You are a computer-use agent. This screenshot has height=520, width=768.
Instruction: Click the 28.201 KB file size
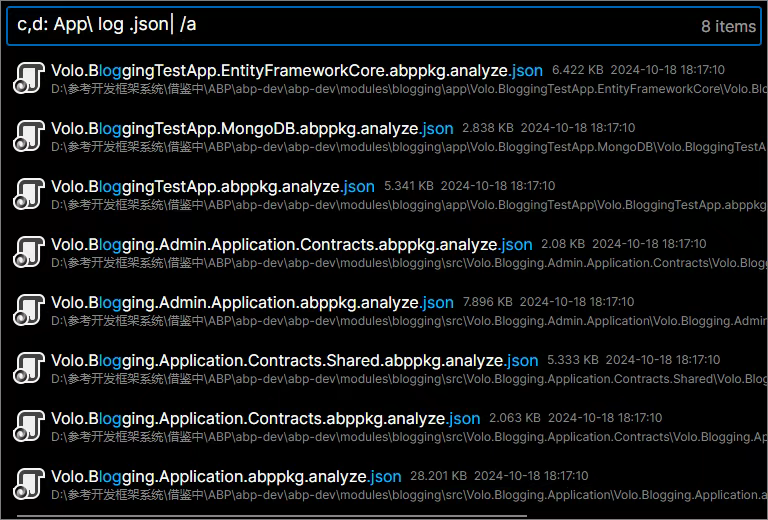(438, 476)
